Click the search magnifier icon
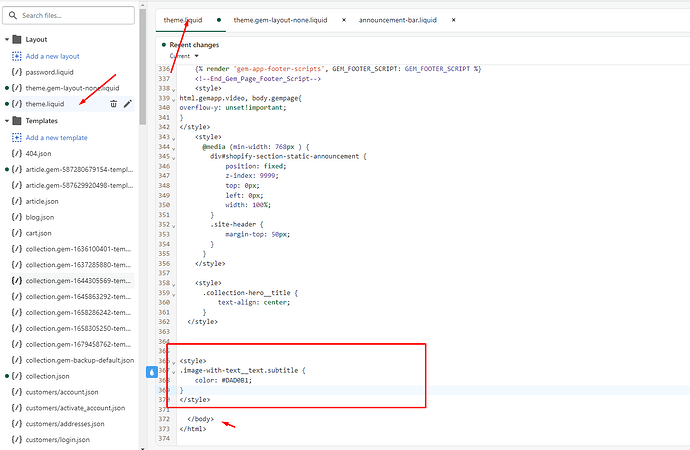690x450 pixels. click(14, 16)
